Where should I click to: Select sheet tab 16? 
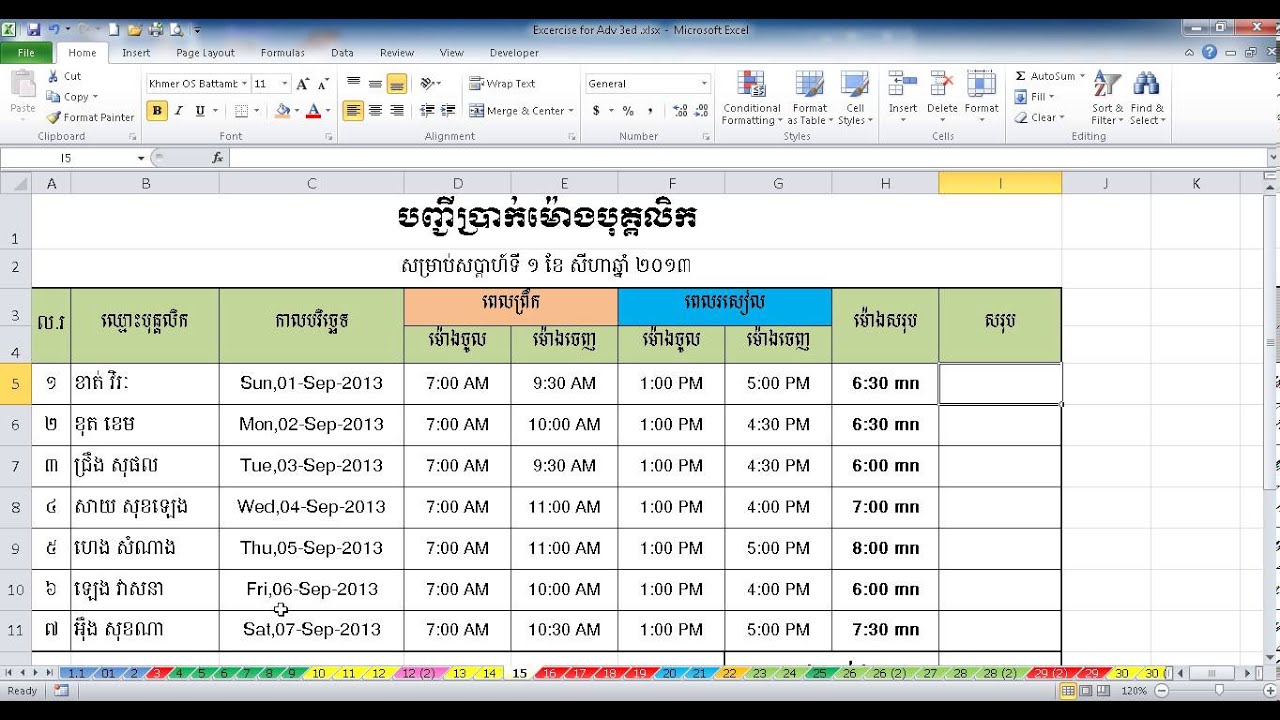550,674
